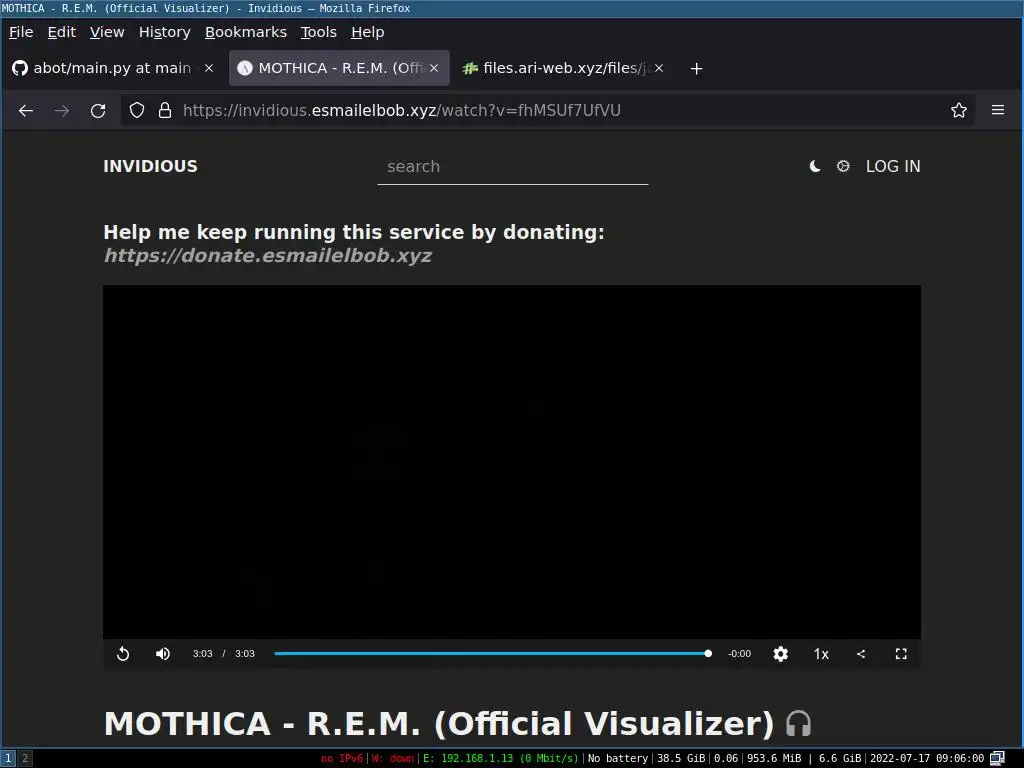1024x768 pixels.
Task: Click the replay video button
Action: pos(123,654)
